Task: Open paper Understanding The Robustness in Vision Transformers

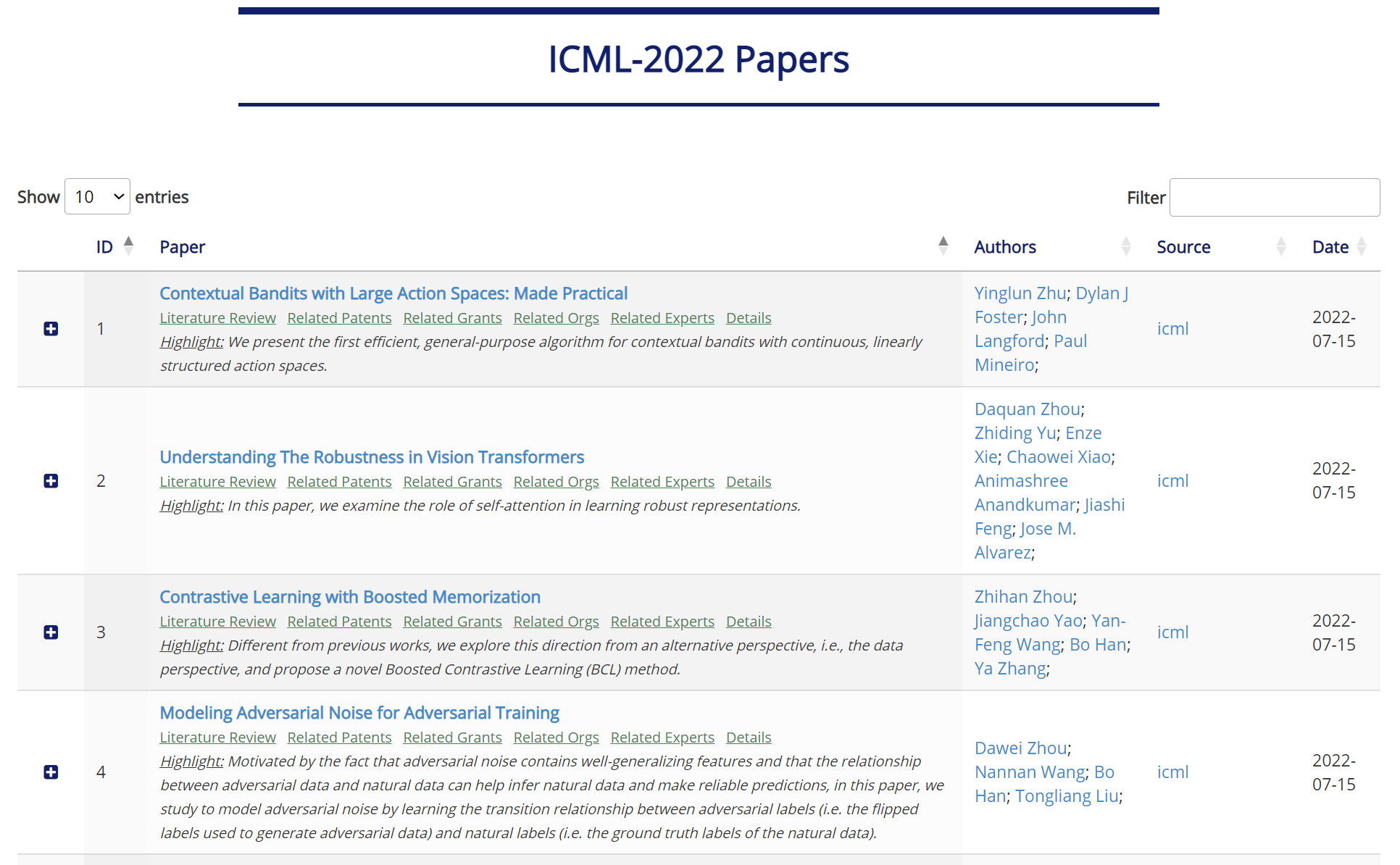Action: [372, 457]
